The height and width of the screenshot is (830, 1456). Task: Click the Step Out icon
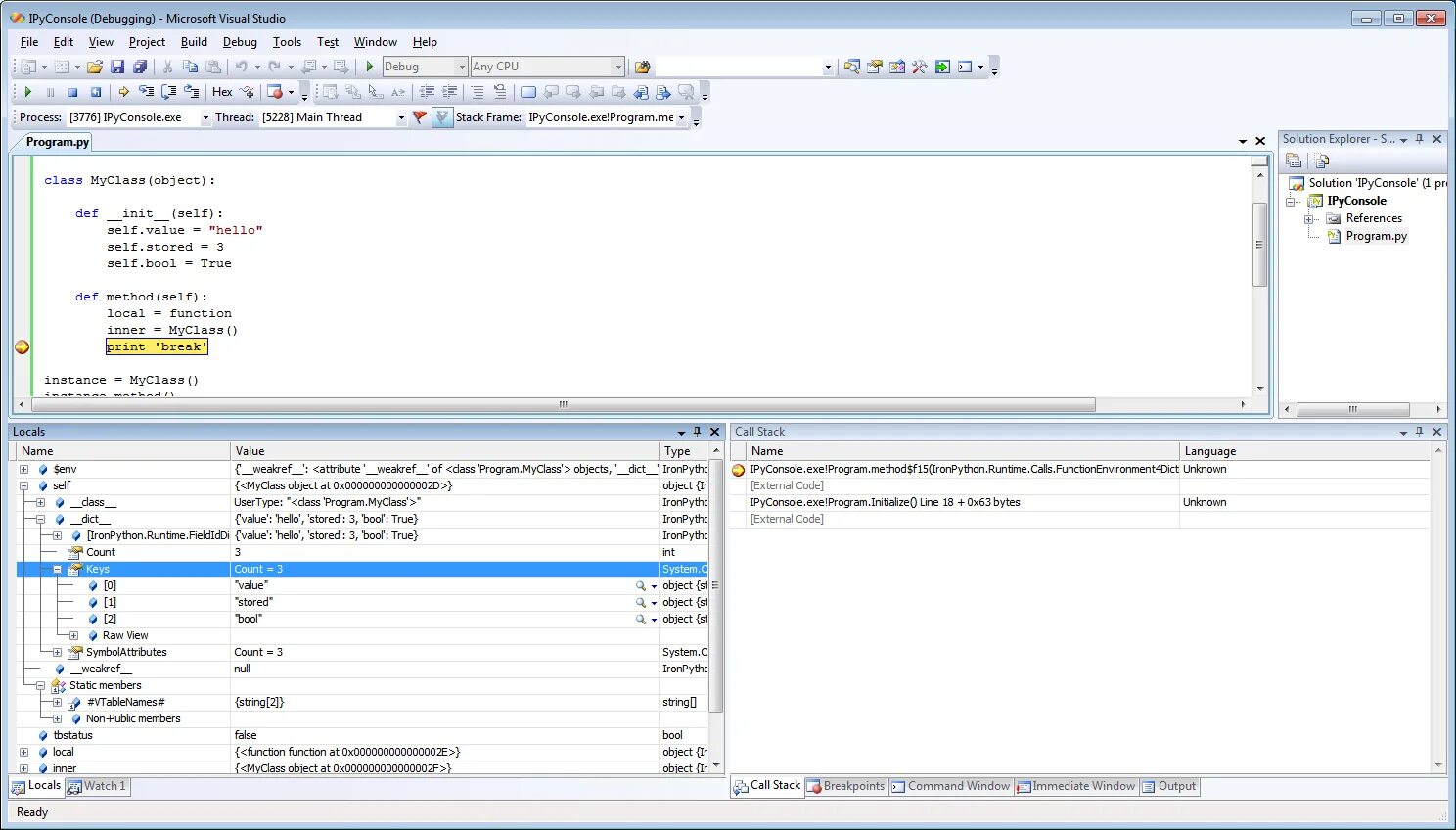(191, 92)
